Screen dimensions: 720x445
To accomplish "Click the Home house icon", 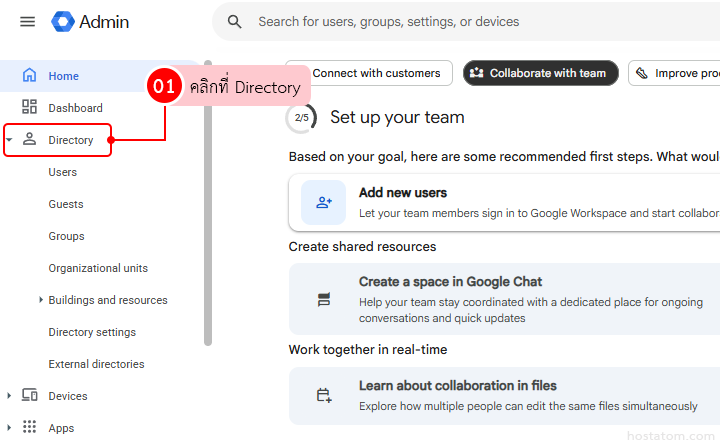I will (29, 75).
